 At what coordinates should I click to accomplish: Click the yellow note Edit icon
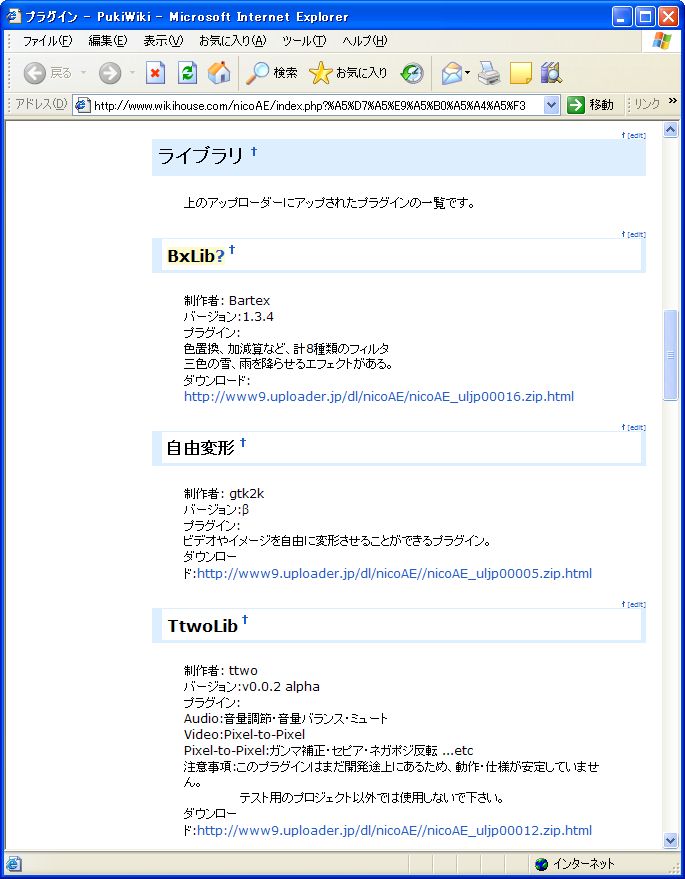point(520,73)
